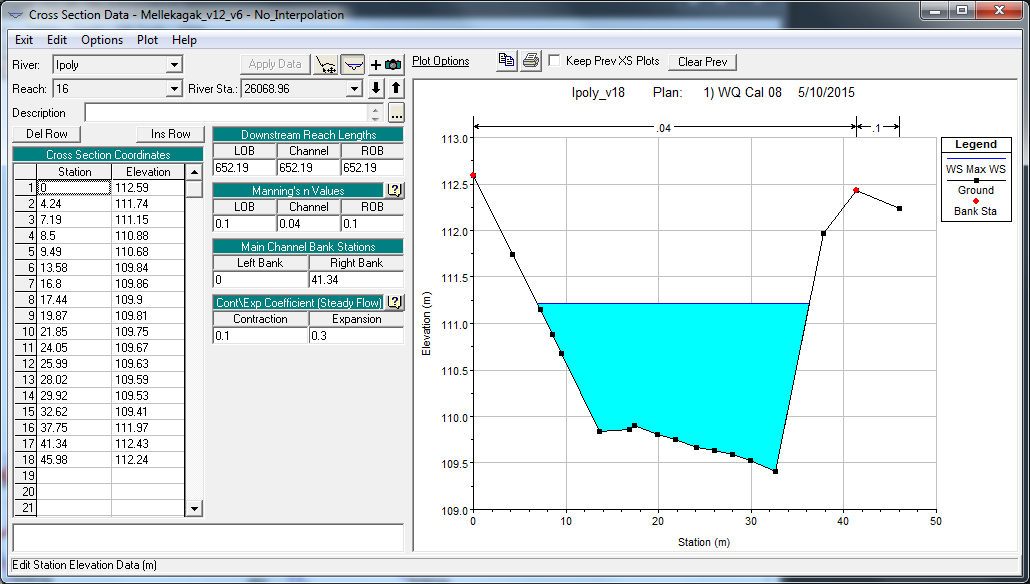Open help for Cont\Exp Coefficient
Screen dimensions: 1030x584
[x=394, y=302]
